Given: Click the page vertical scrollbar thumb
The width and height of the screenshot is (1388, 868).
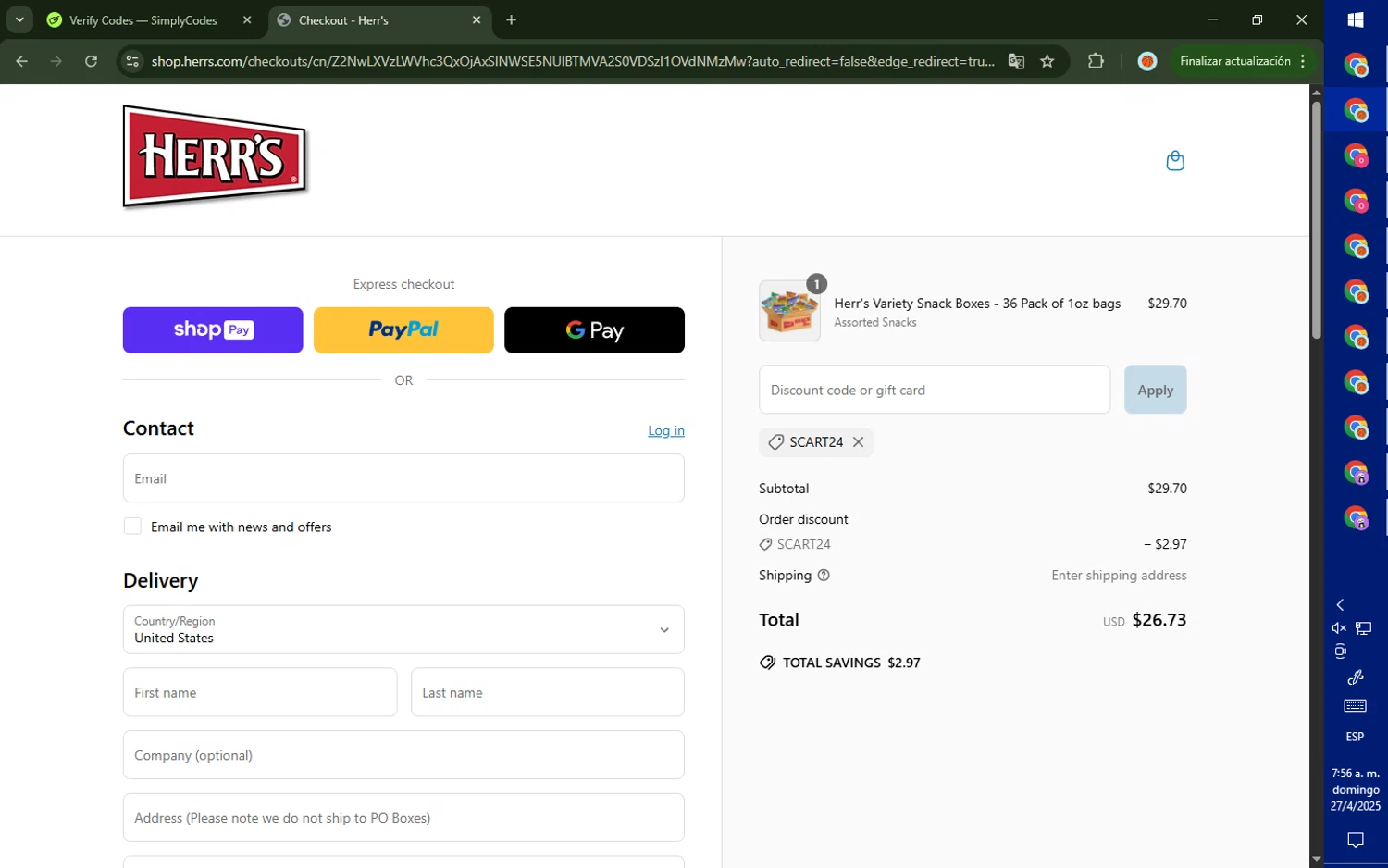Looking at the screenshot, I should pyautogui.click(x=1316, y=220).
